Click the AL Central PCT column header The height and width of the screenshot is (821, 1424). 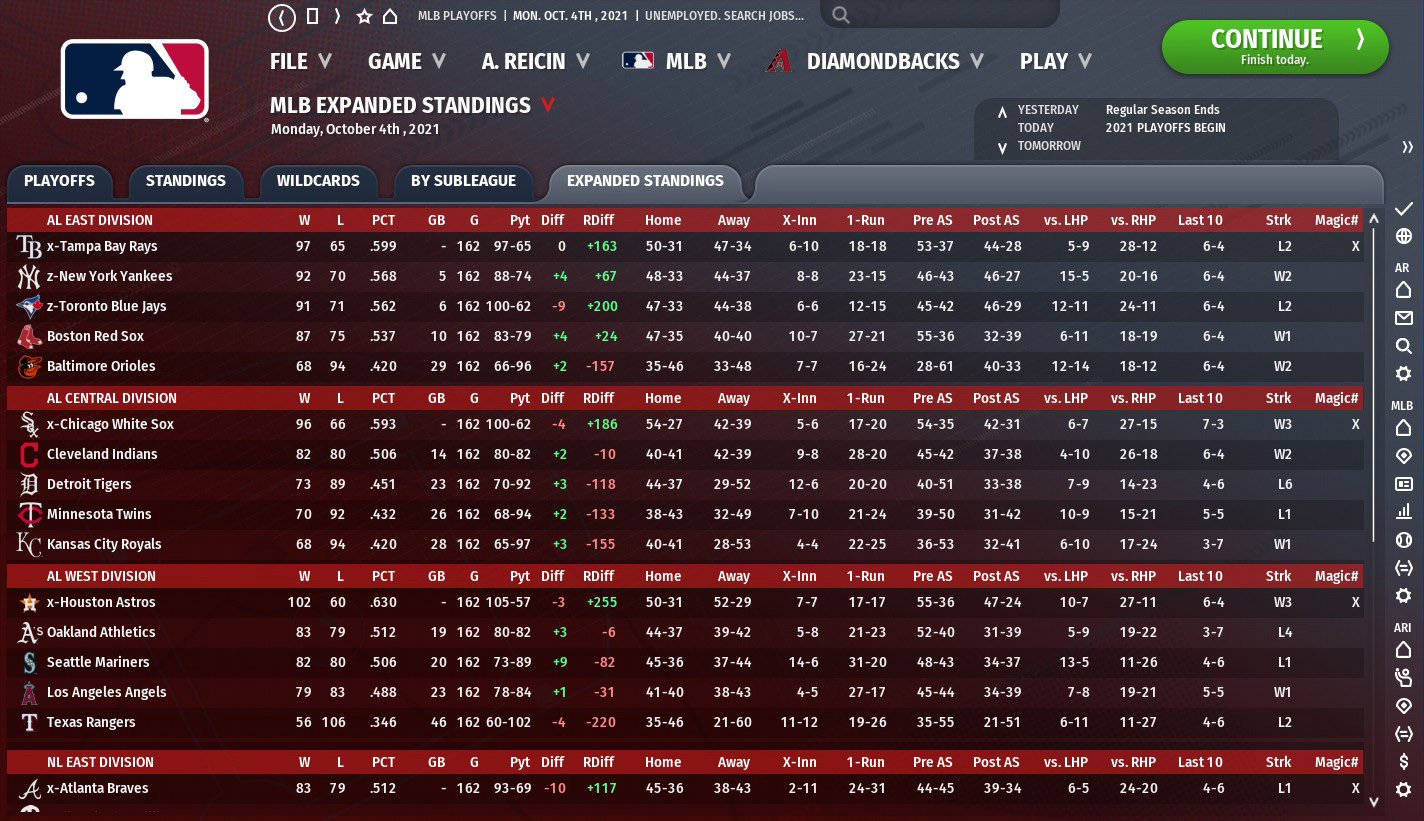(x=384, y=398)
